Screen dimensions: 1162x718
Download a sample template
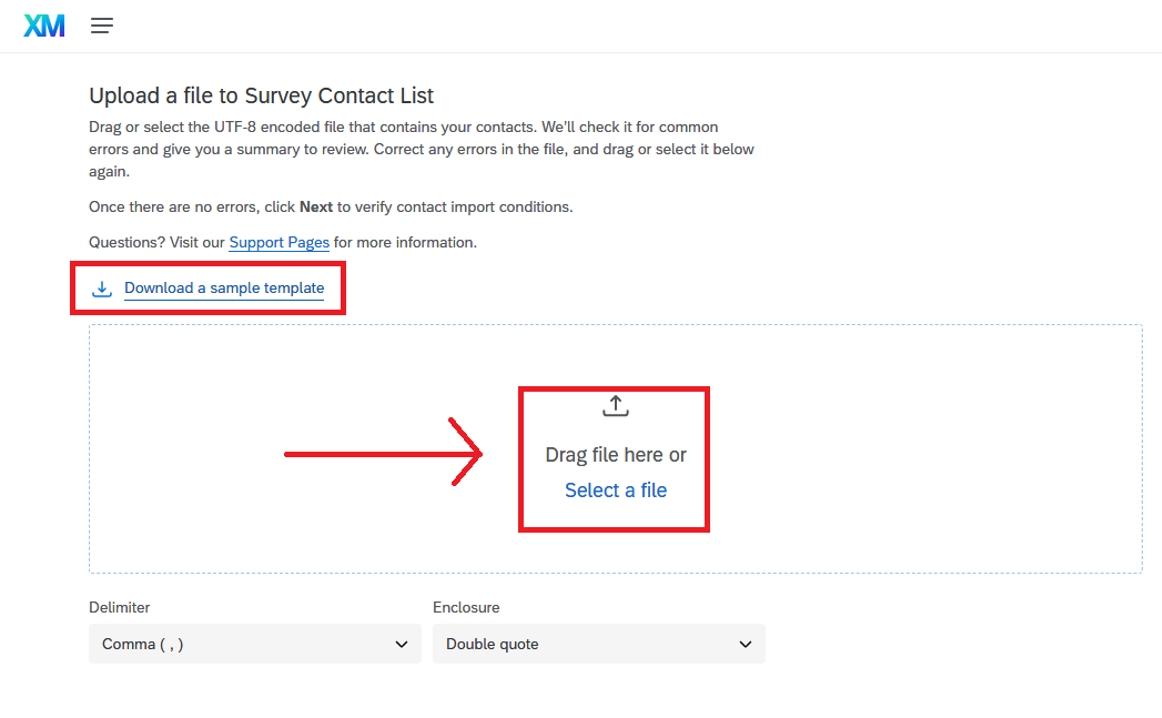224,289
